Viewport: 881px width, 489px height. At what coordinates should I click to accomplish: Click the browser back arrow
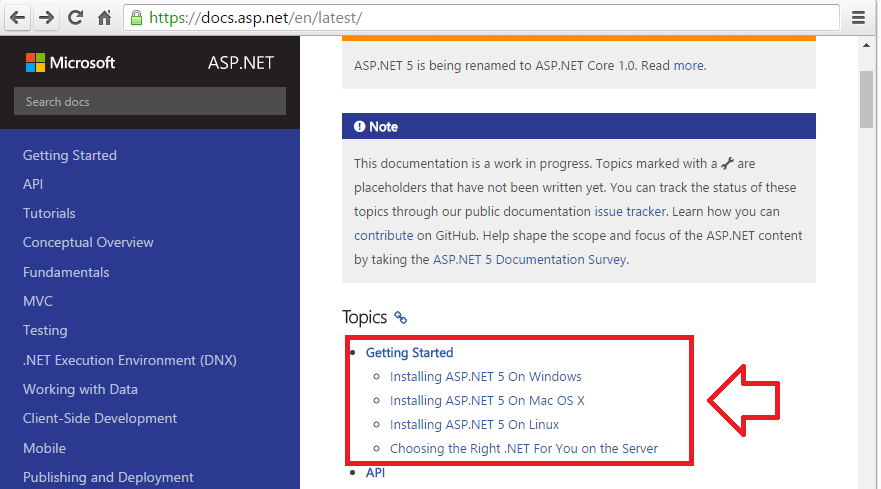click(17, 17)
